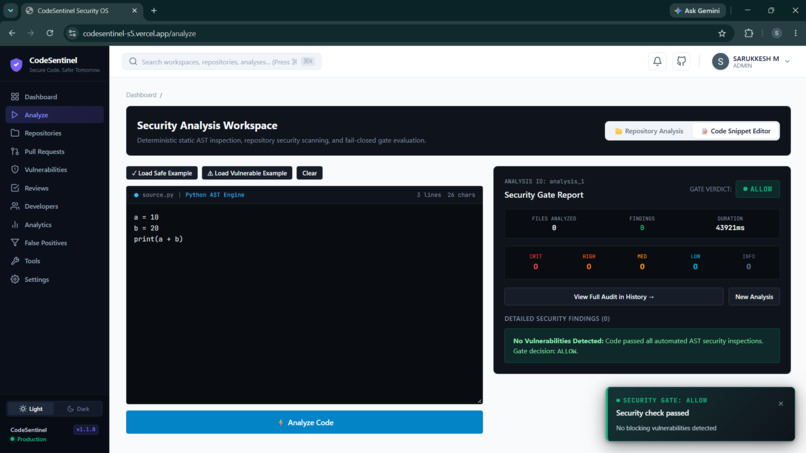Viewport: 806px width, 453px height.
Task: Go back in browser history
Action: (x=12, y=33)
